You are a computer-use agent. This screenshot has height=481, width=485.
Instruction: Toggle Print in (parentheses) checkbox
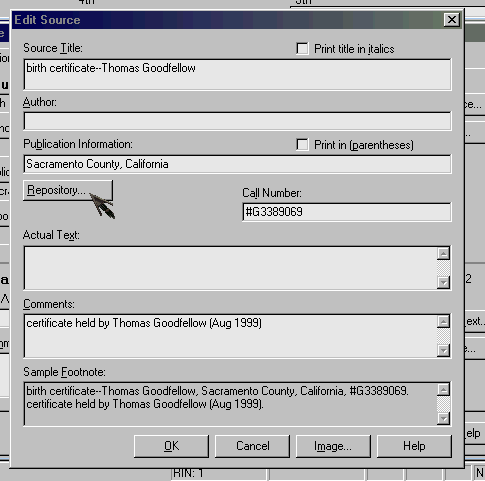pos(302,145)
